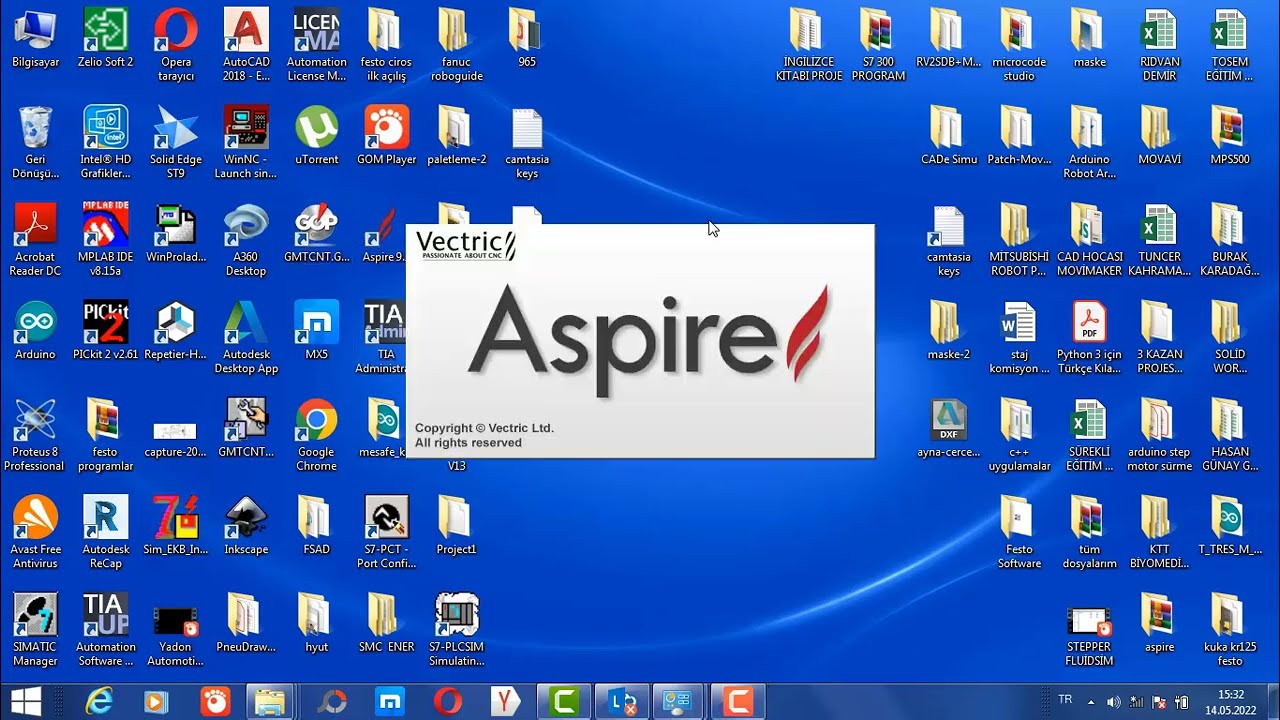
Task: Select the PICkit 2 v2.61 shortcut
Action: coord(106,332)
